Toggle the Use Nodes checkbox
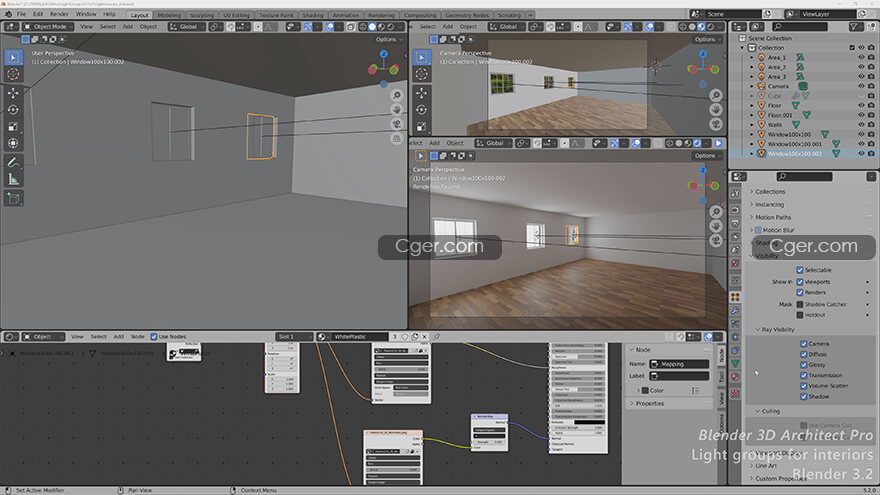This screenshot has width=880, height=495. click(153, 336)
